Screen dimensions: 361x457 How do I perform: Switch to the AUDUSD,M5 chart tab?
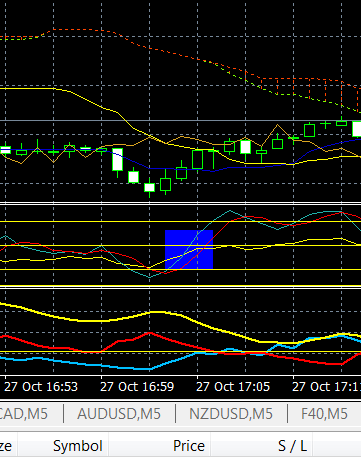(x=119, y=414)
